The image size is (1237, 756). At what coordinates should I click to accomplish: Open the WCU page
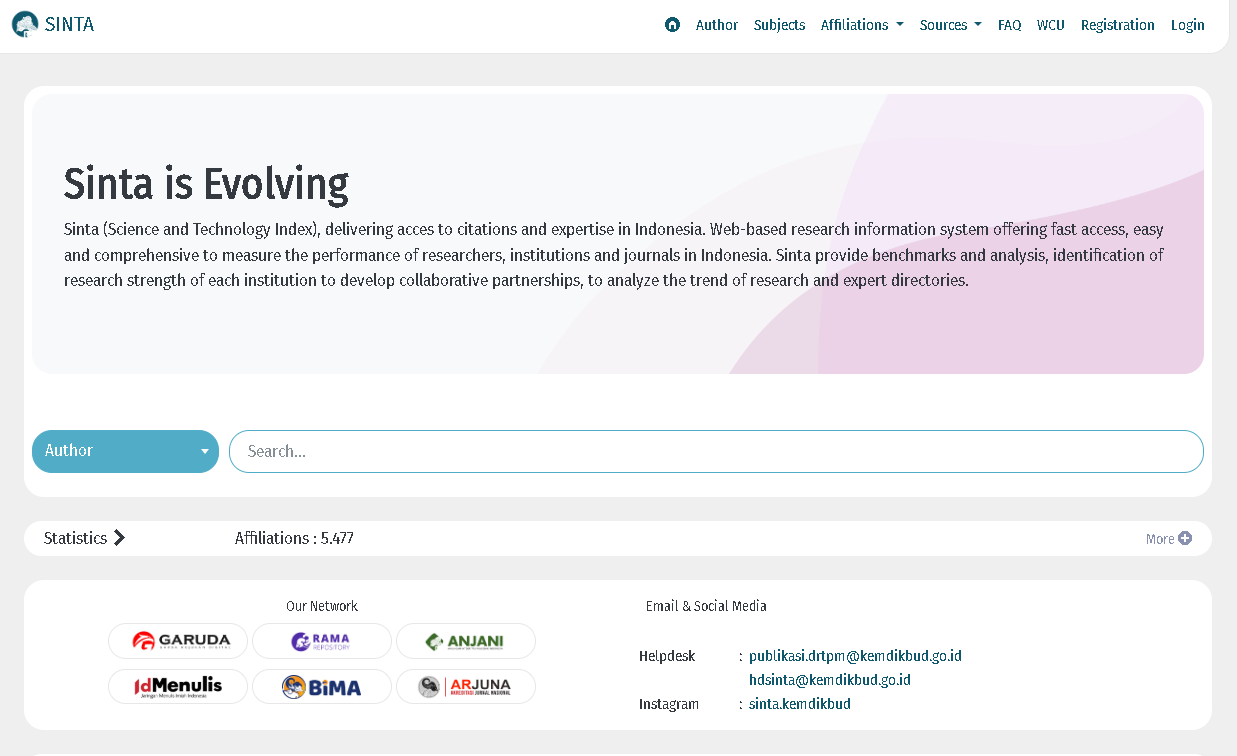tap(1050, 25)
